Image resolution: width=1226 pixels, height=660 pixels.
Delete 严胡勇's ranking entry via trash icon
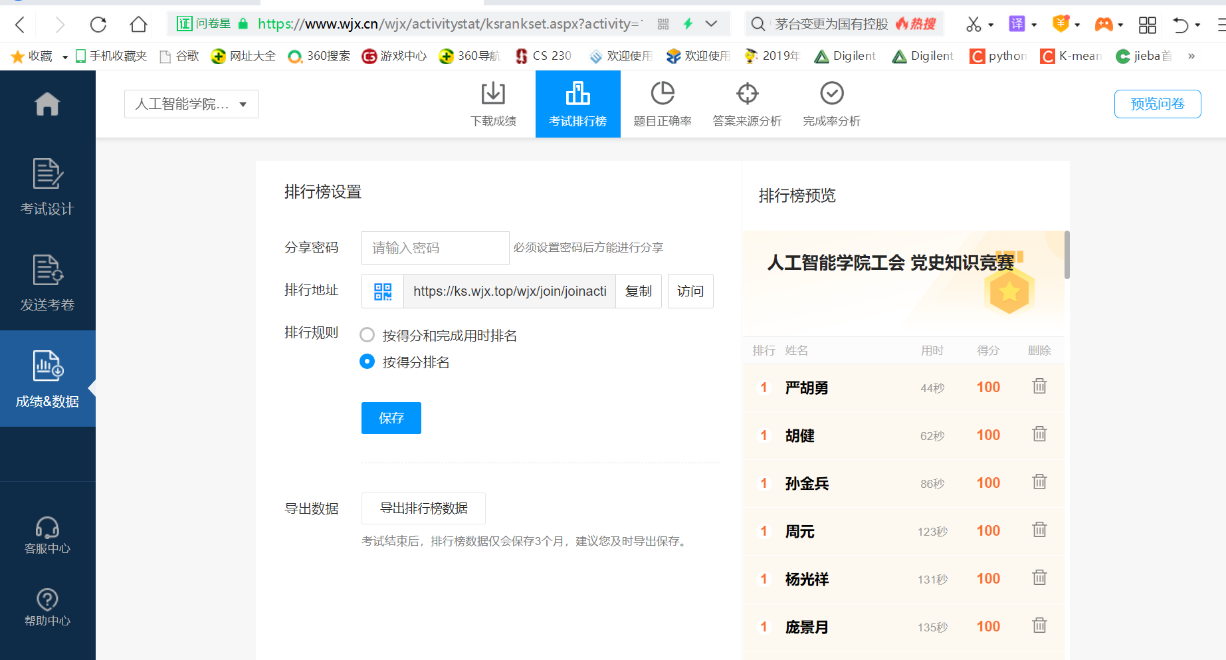click(1039, 386)
